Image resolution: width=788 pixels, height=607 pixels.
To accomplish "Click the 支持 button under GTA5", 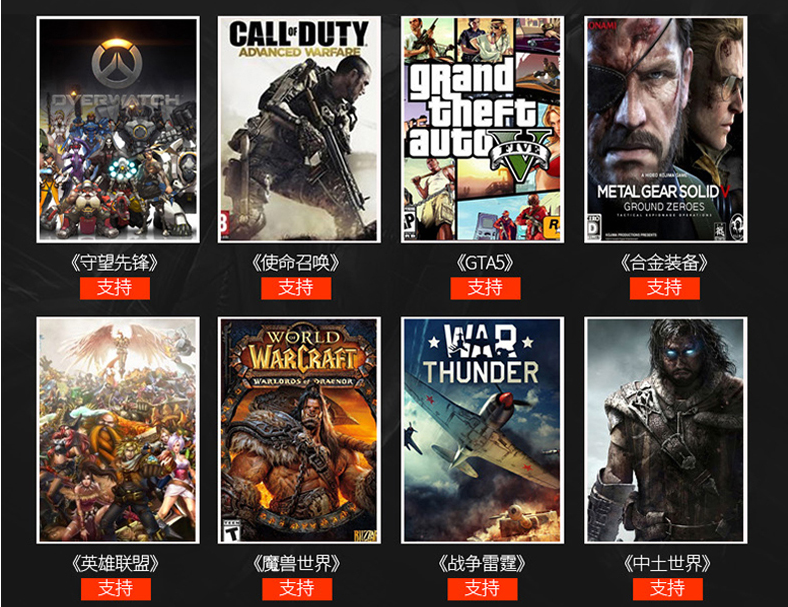I will pyautogui.click(x=485, y=288).
